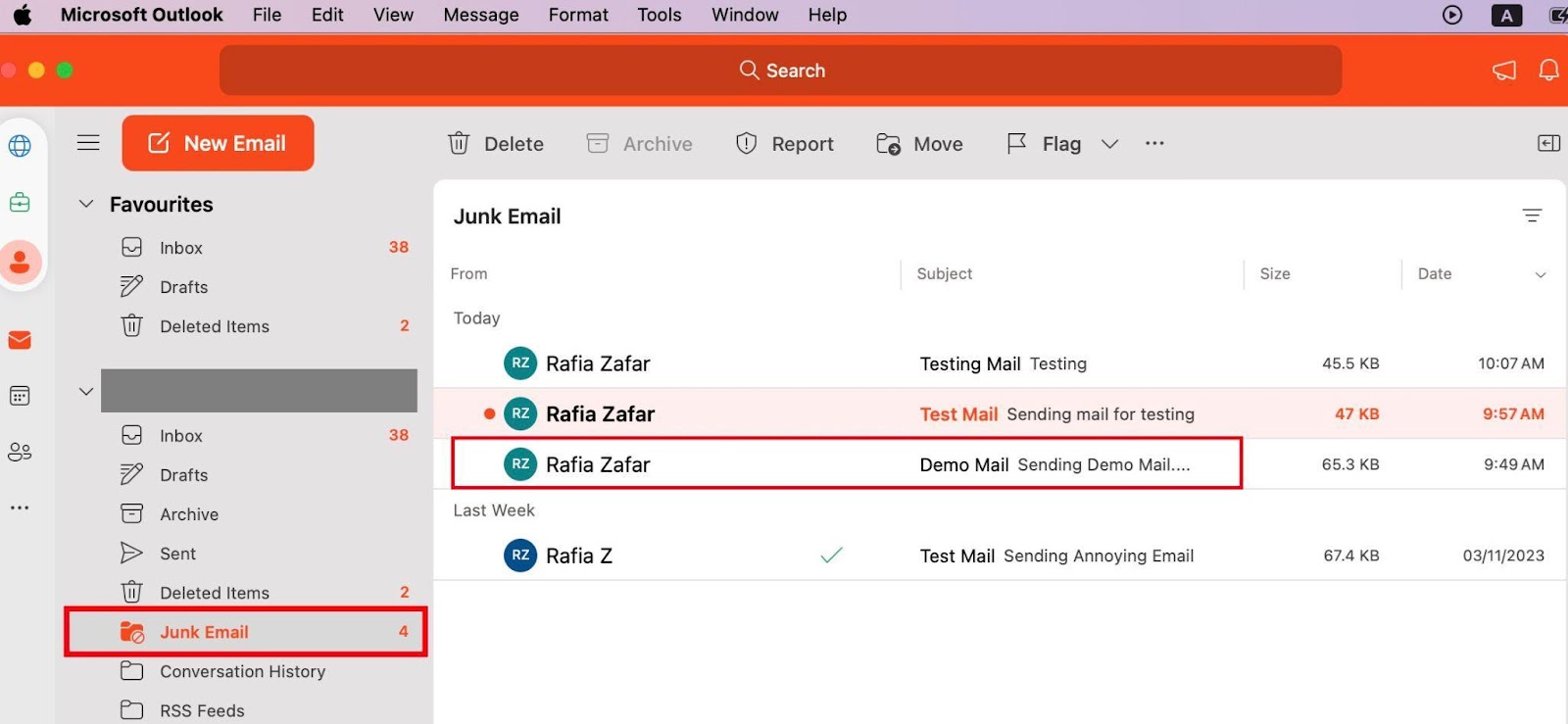Collapse the Favourites section
This screenshot has height=724, width=1568.
click(86, 204)
